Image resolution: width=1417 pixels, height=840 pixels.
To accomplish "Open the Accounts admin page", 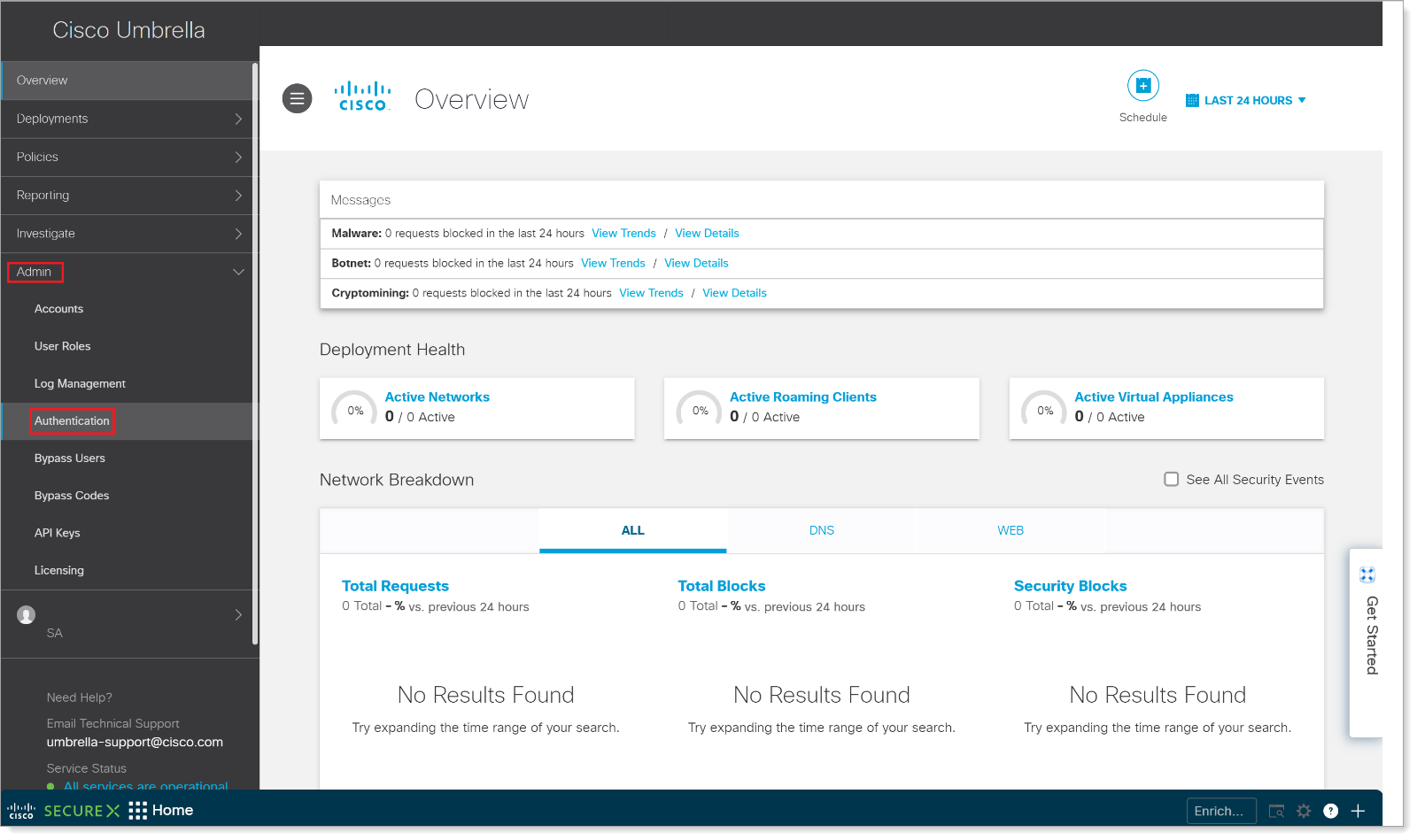I will (58, 309).
